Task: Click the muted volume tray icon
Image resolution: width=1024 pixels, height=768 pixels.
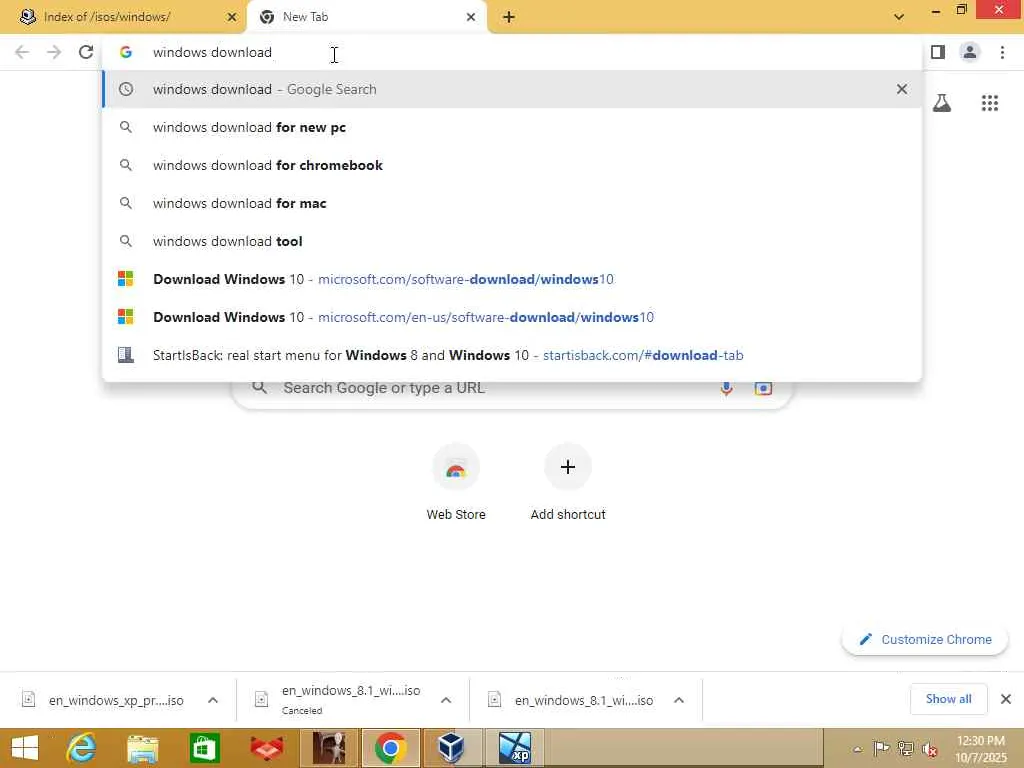Action: pos(929,749)
